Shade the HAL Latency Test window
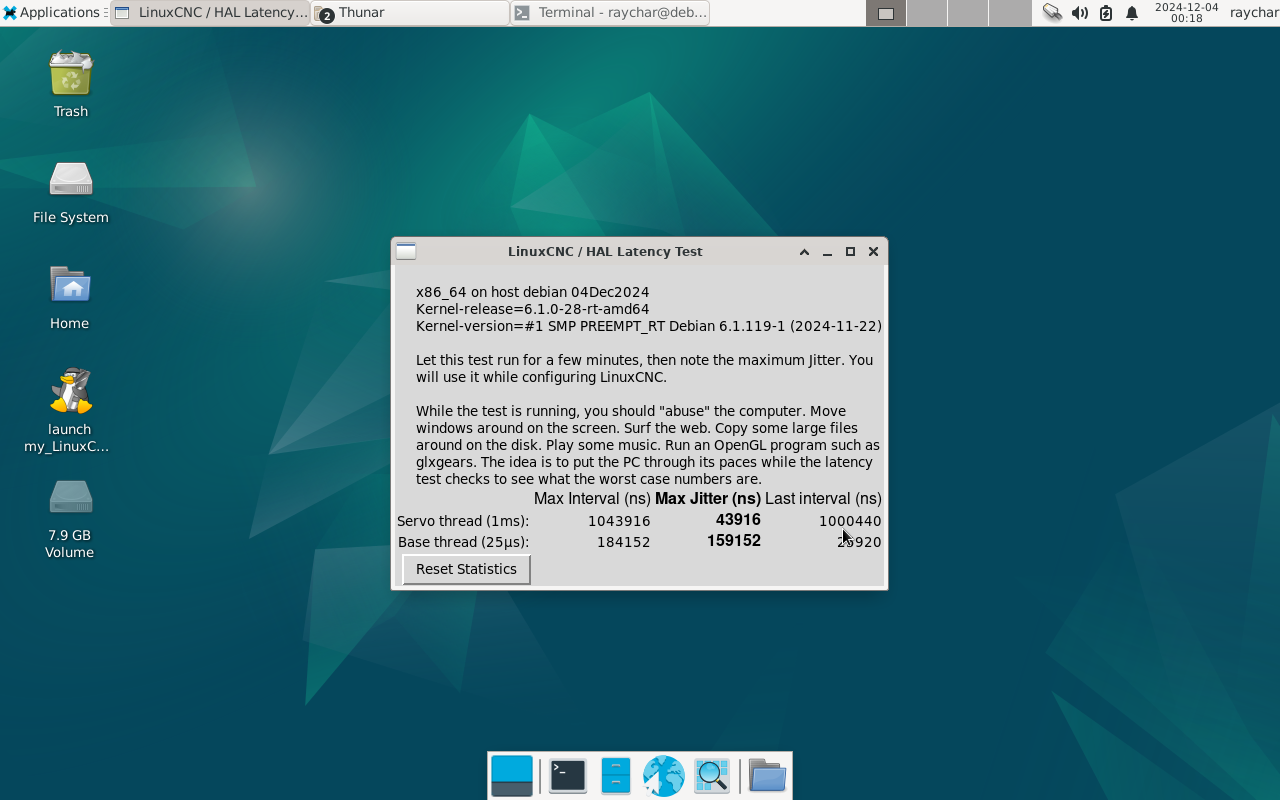Screen dimensions: 1280x800 pos(804,252)
